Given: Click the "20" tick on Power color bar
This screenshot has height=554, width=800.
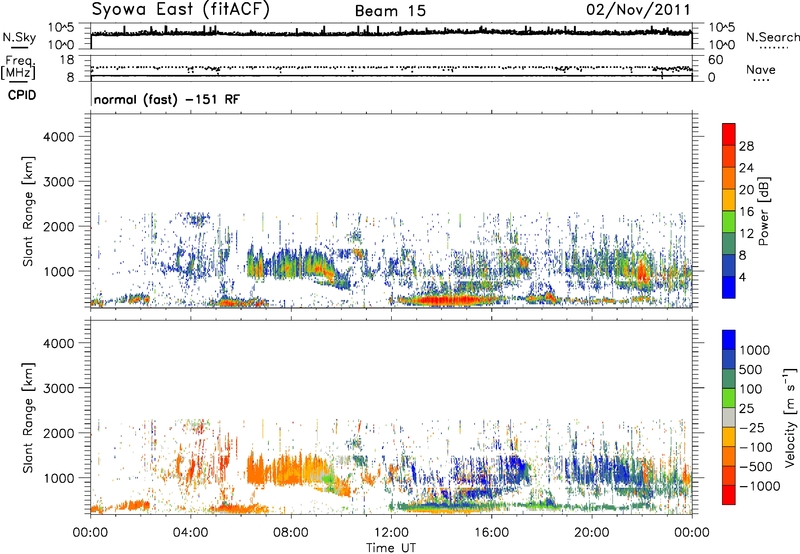Looking at the screenshot, I should pyautogui.click(x=746, y=190).
